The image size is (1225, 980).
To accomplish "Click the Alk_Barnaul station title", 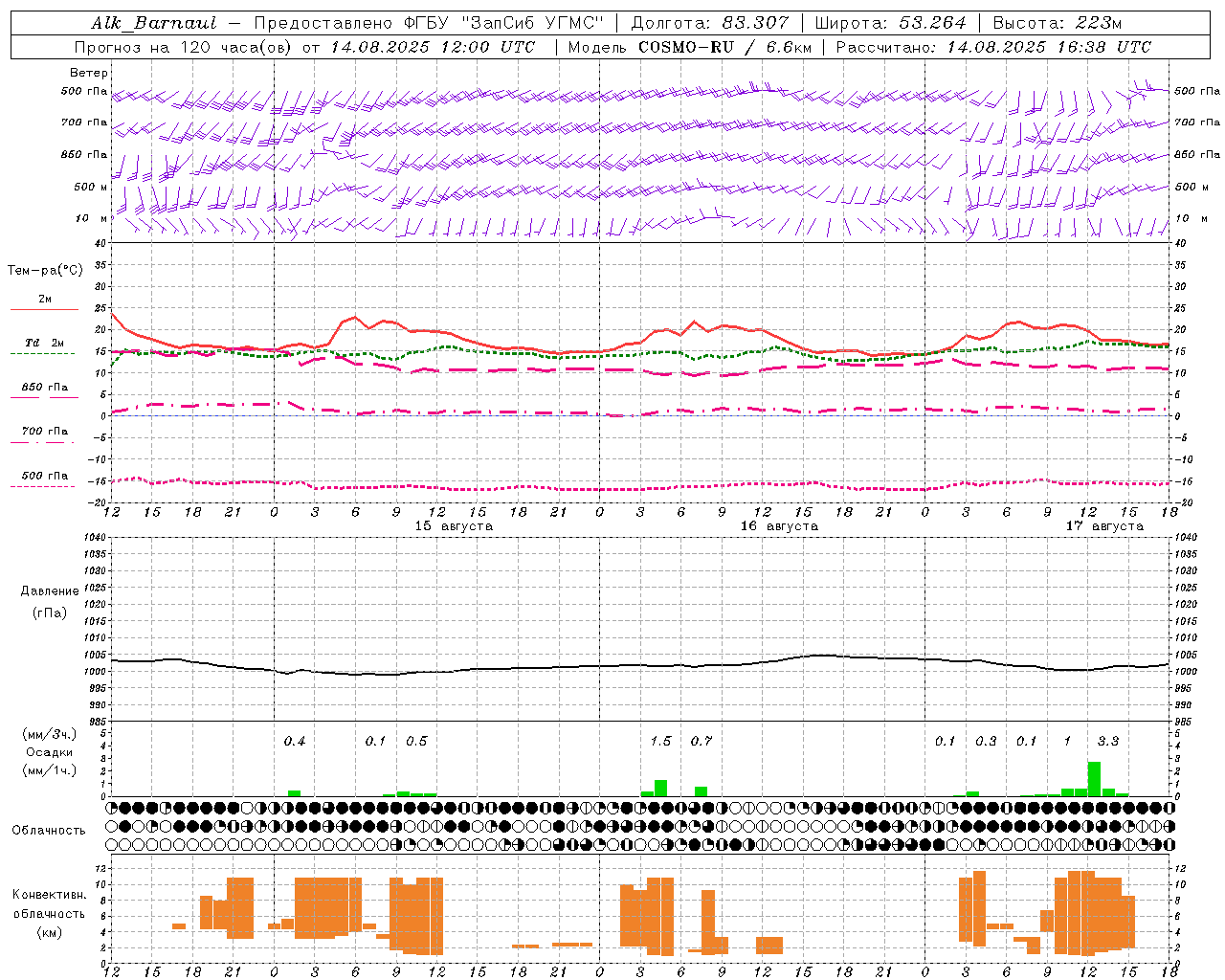I will pos(154,23).
